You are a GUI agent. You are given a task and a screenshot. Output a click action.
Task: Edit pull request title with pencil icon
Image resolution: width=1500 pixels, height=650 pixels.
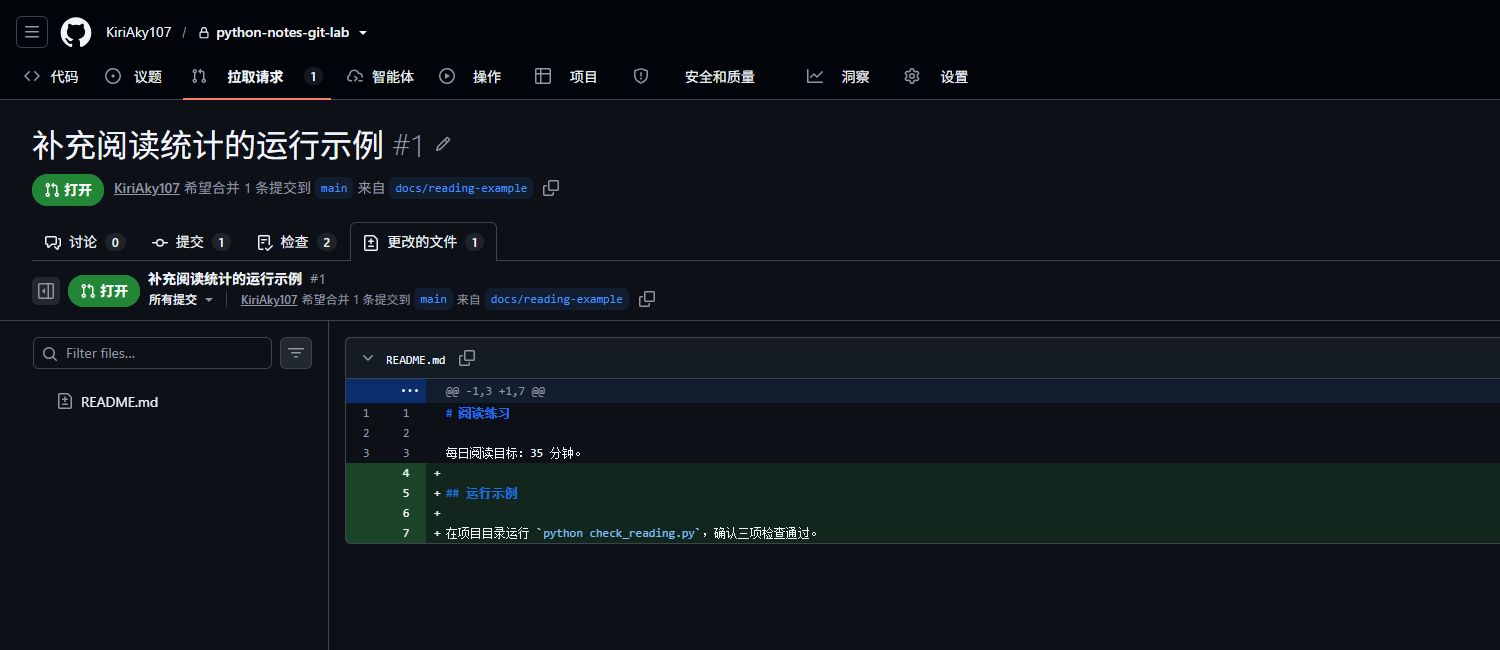point(443,145)
